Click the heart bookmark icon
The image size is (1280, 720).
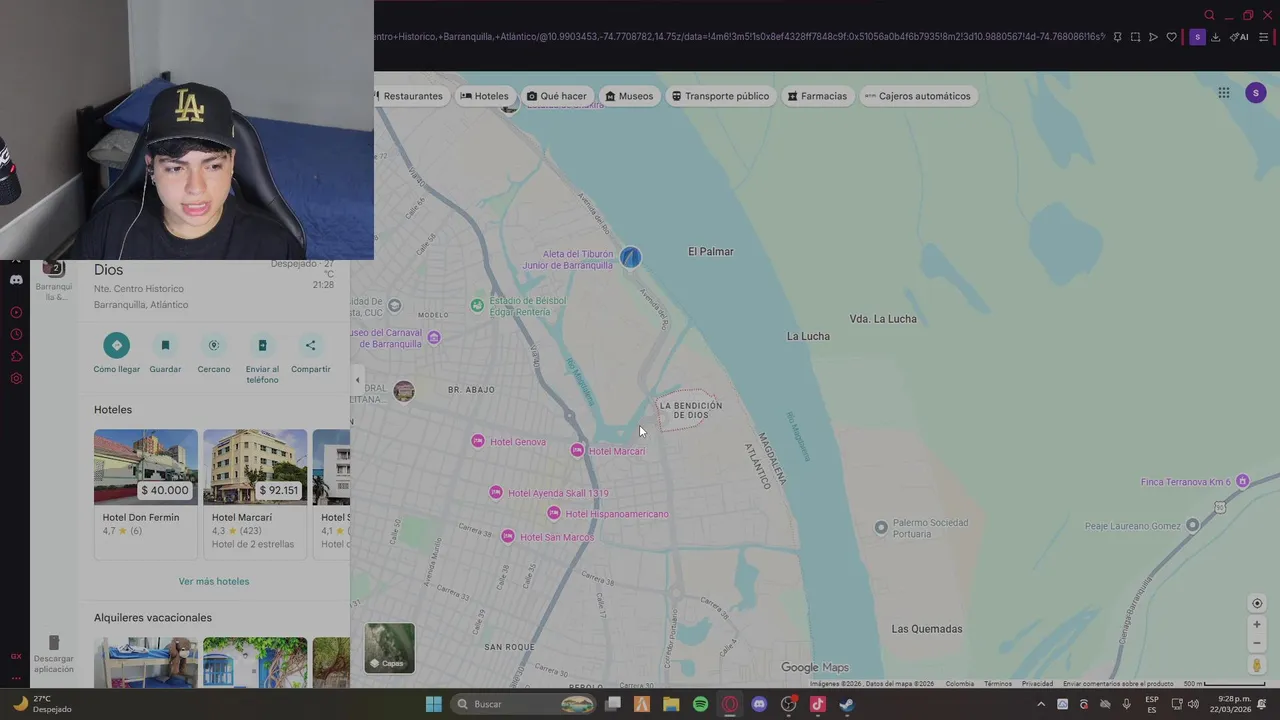point(1171,37)
